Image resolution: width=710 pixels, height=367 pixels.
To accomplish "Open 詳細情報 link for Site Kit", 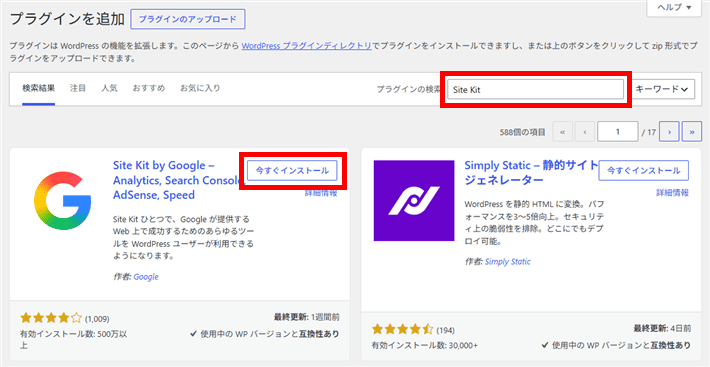I will 321,192.
